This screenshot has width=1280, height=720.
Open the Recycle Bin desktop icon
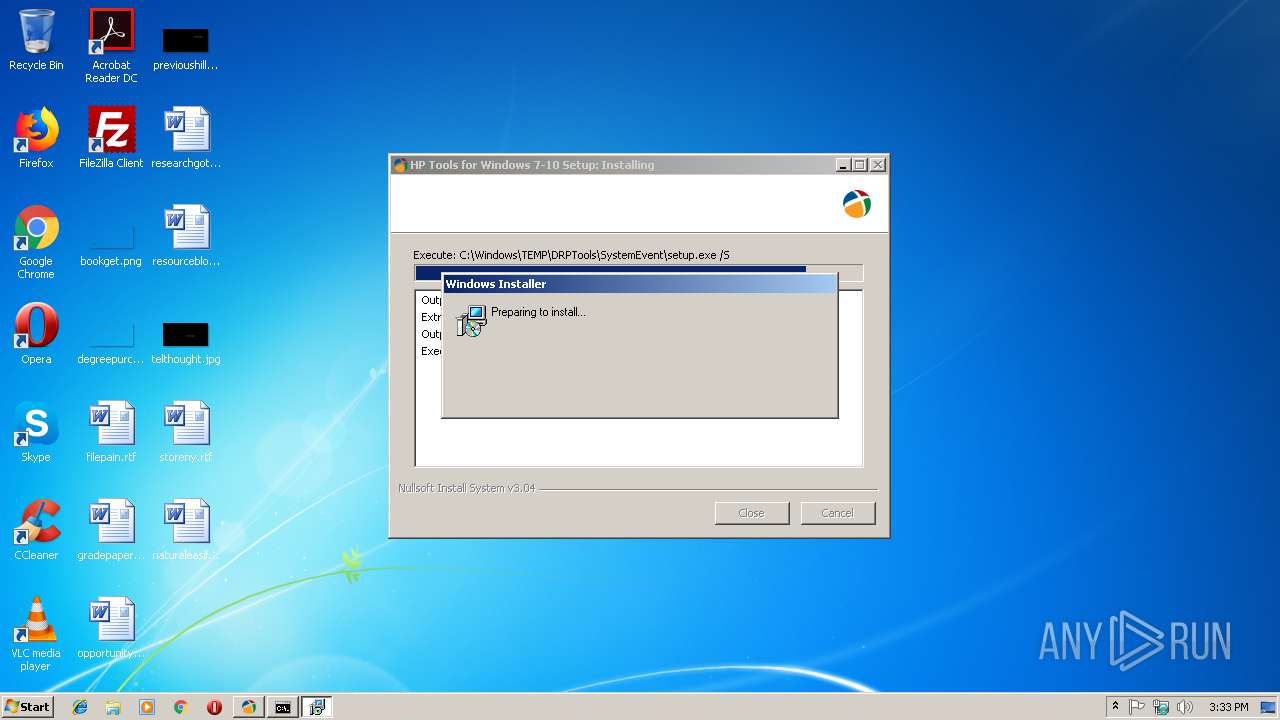pyautogui.click(x=36, y=40)
